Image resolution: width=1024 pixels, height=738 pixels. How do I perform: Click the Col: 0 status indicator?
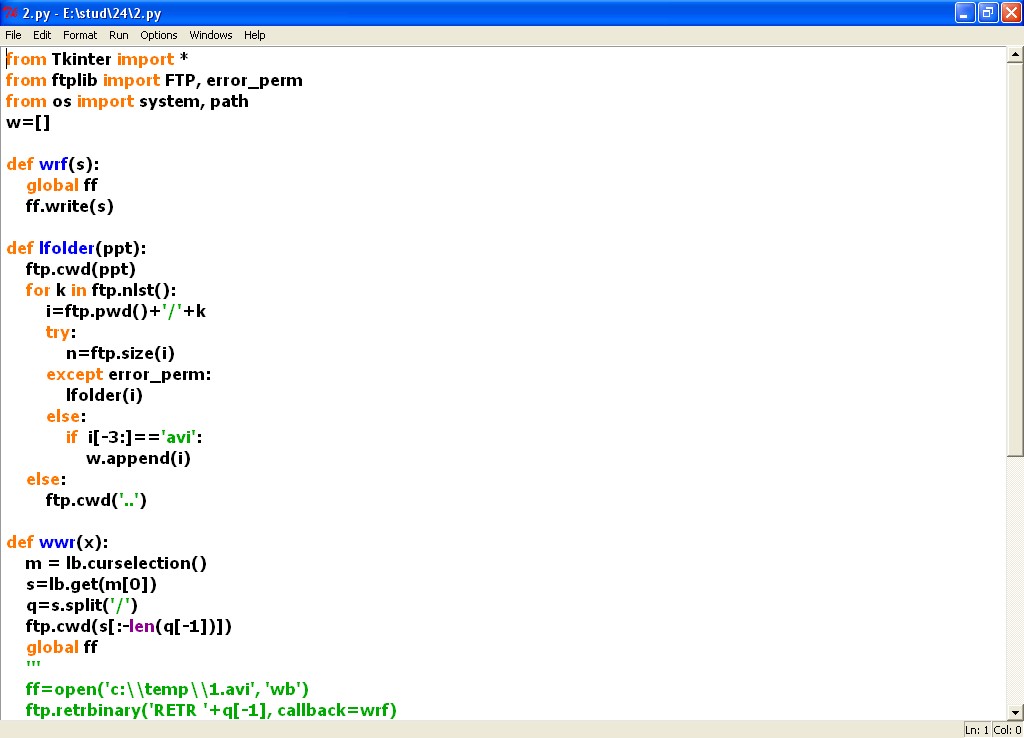[1007, 730]
